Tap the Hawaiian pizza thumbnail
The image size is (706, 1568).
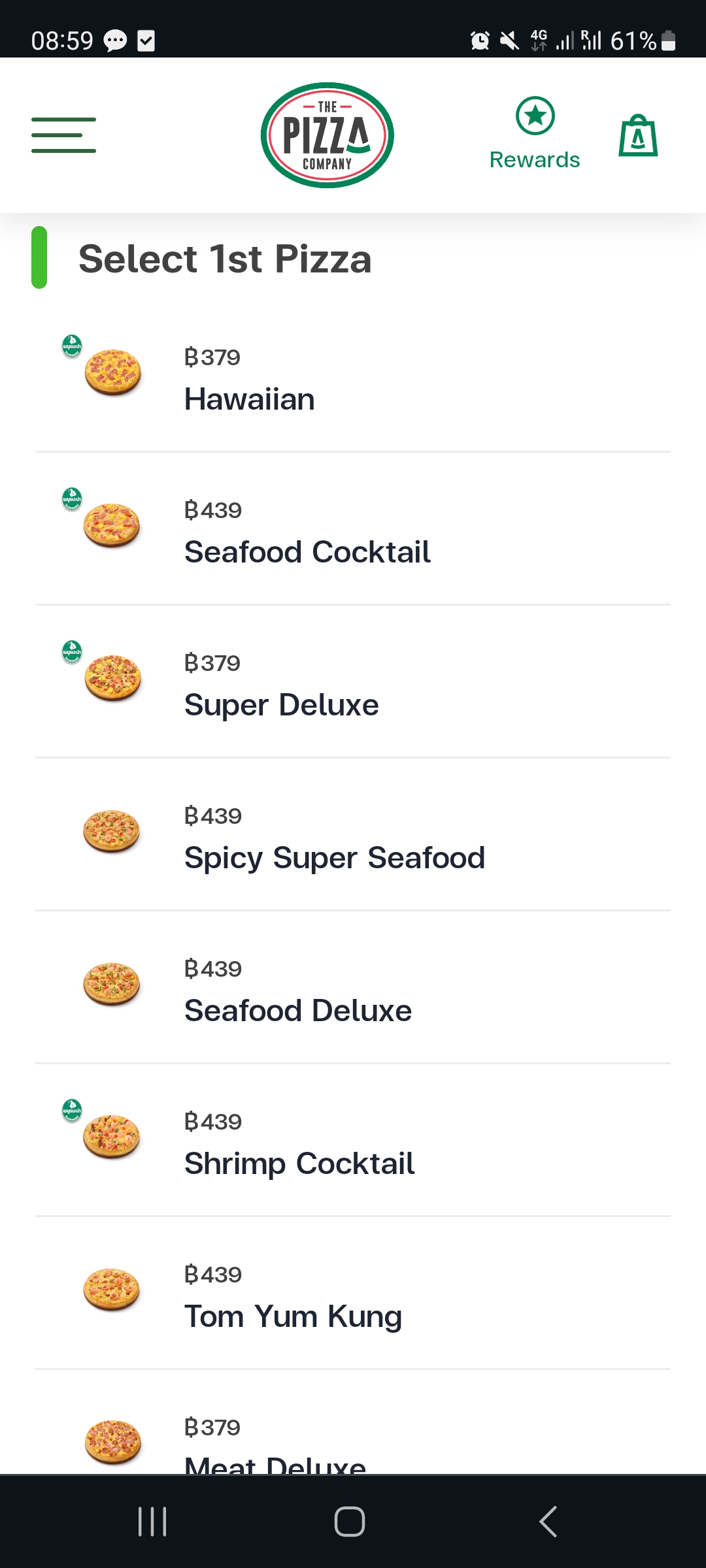point(112,372)
